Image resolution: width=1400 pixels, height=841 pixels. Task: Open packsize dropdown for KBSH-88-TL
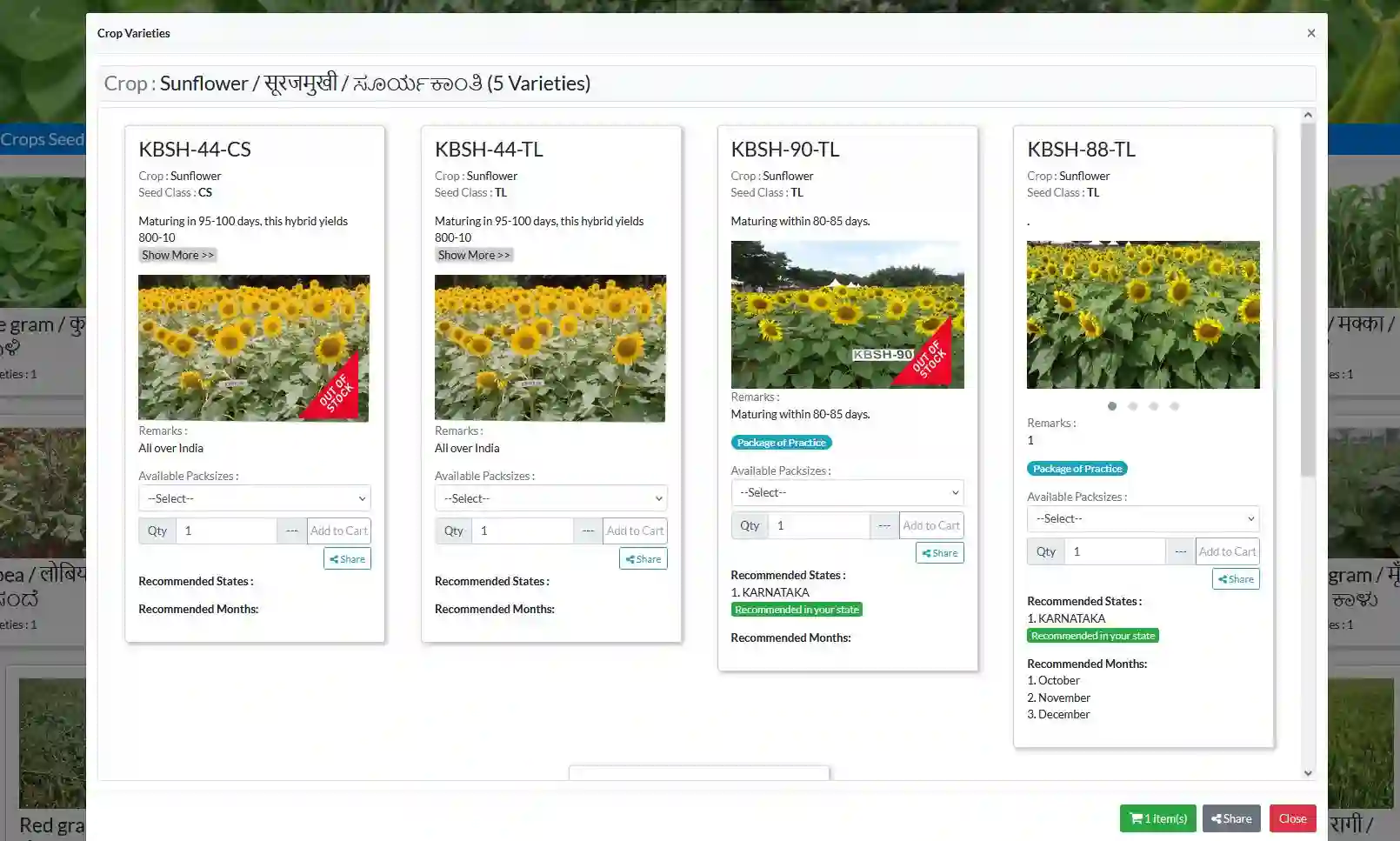pos(1143,518)
